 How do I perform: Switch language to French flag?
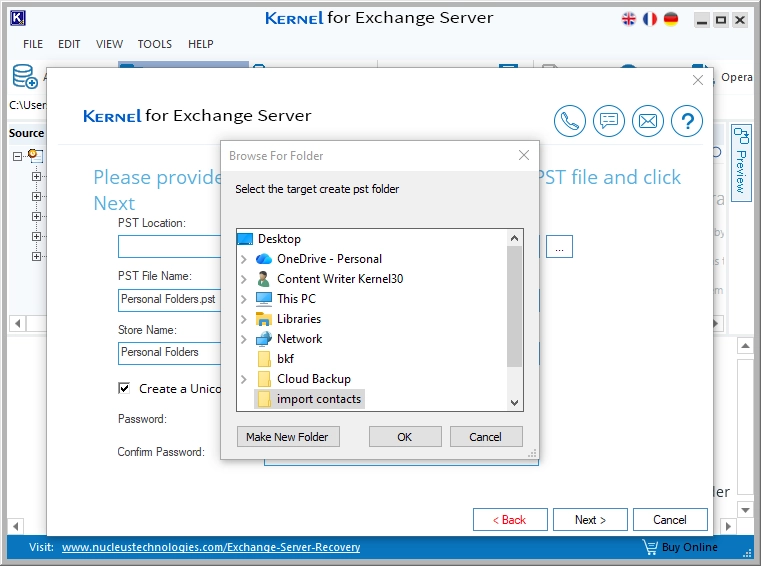point(650,19)
